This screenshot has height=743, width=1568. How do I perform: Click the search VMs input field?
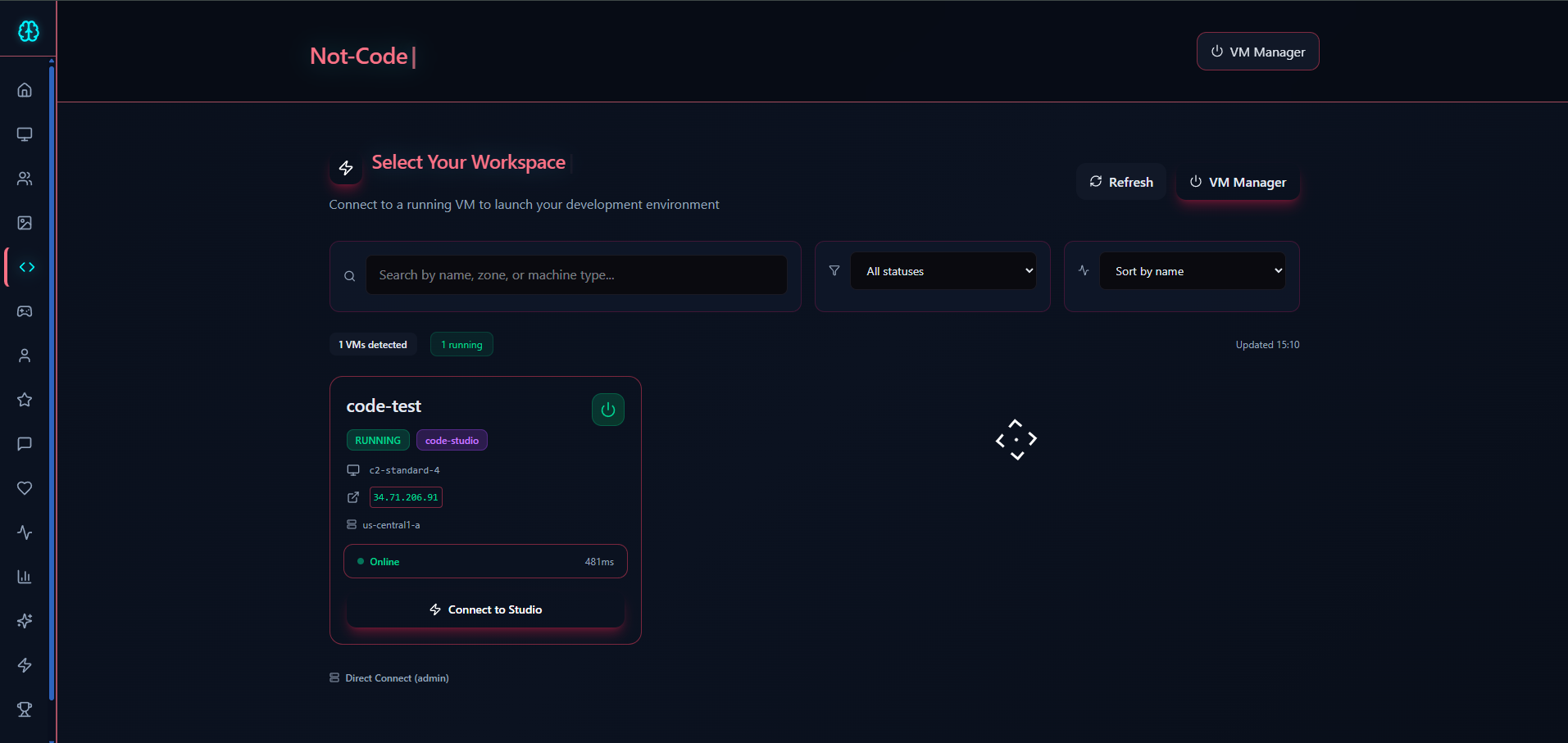click(576, 275)
